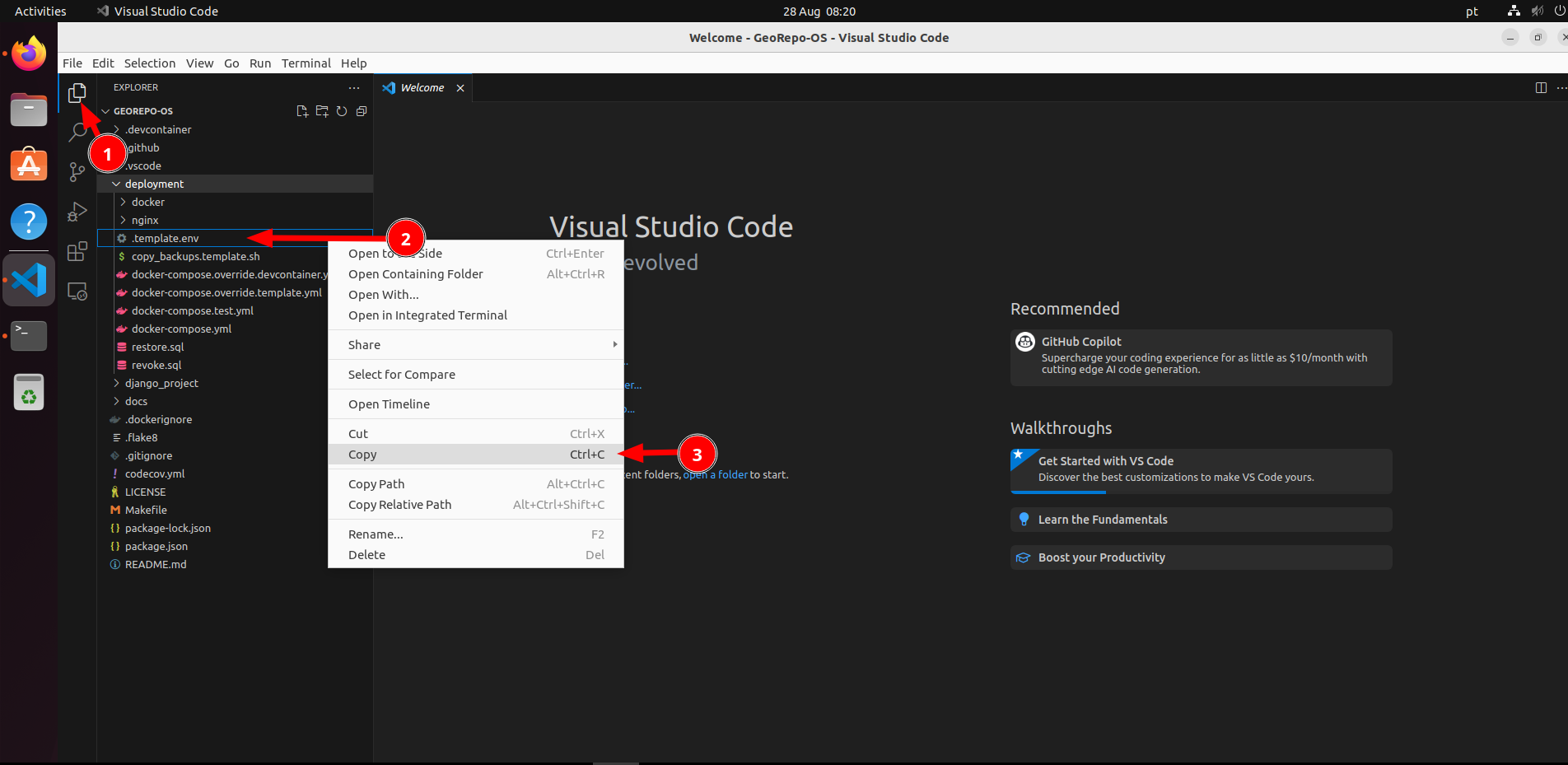Select copy_backups.template.sh file
Image resolution: width=1568 pixels, height=765 pixels.
point(195,256)
